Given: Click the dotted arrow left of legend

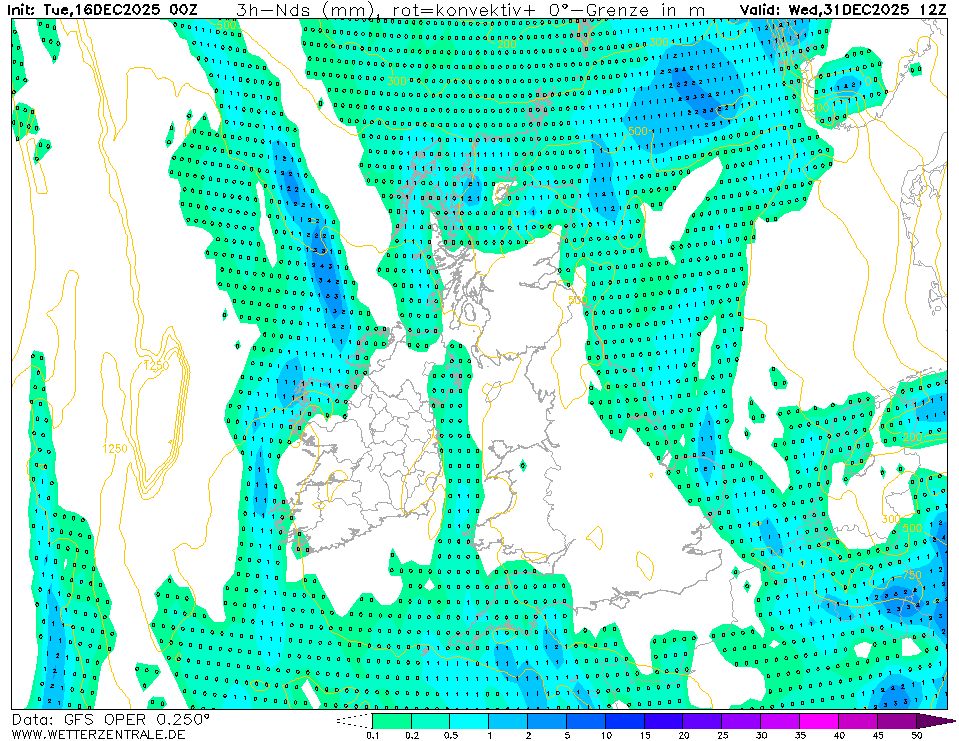Looking at the screenshot, I should [x=352, y=720].
